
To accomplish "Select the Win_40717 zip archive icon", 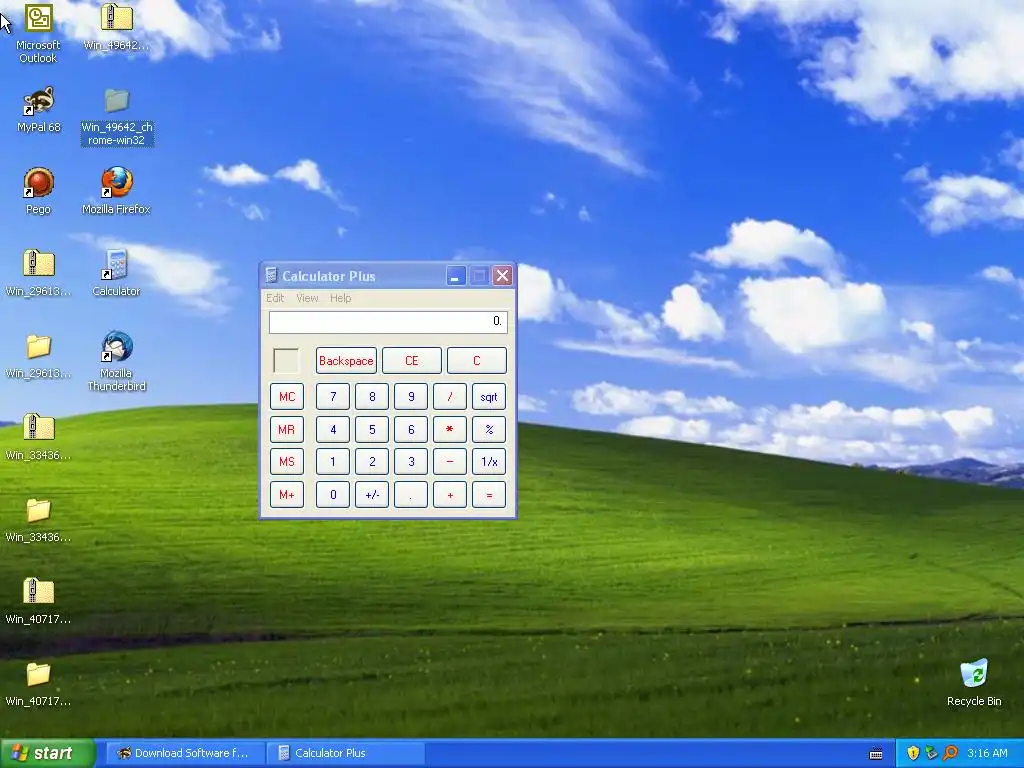I will coord(38,601).
